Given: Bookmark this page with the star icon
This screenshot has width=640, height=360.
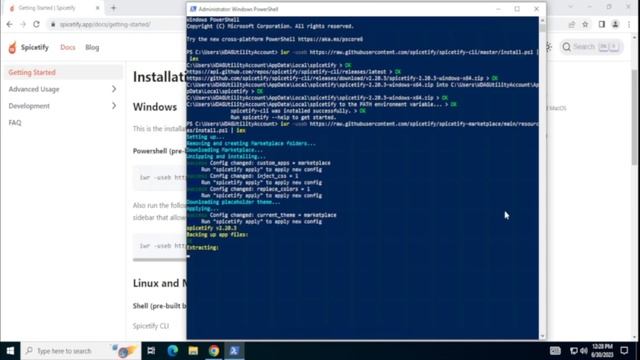Looking at the screenshot, I should pyautogui.click(x=585, y=24).
